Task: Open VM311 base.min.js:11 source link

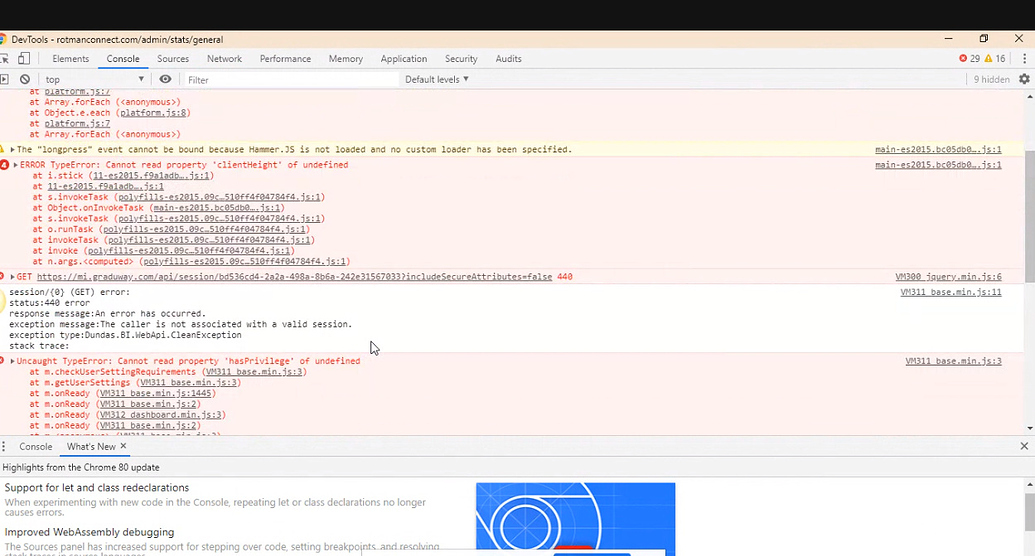Action: tap(951, 292)
